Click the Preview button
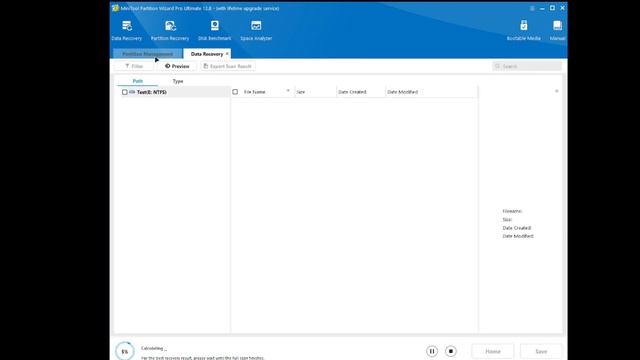This screenshot has width=640, height=360. pyautogui.click(x=177, y=66)
